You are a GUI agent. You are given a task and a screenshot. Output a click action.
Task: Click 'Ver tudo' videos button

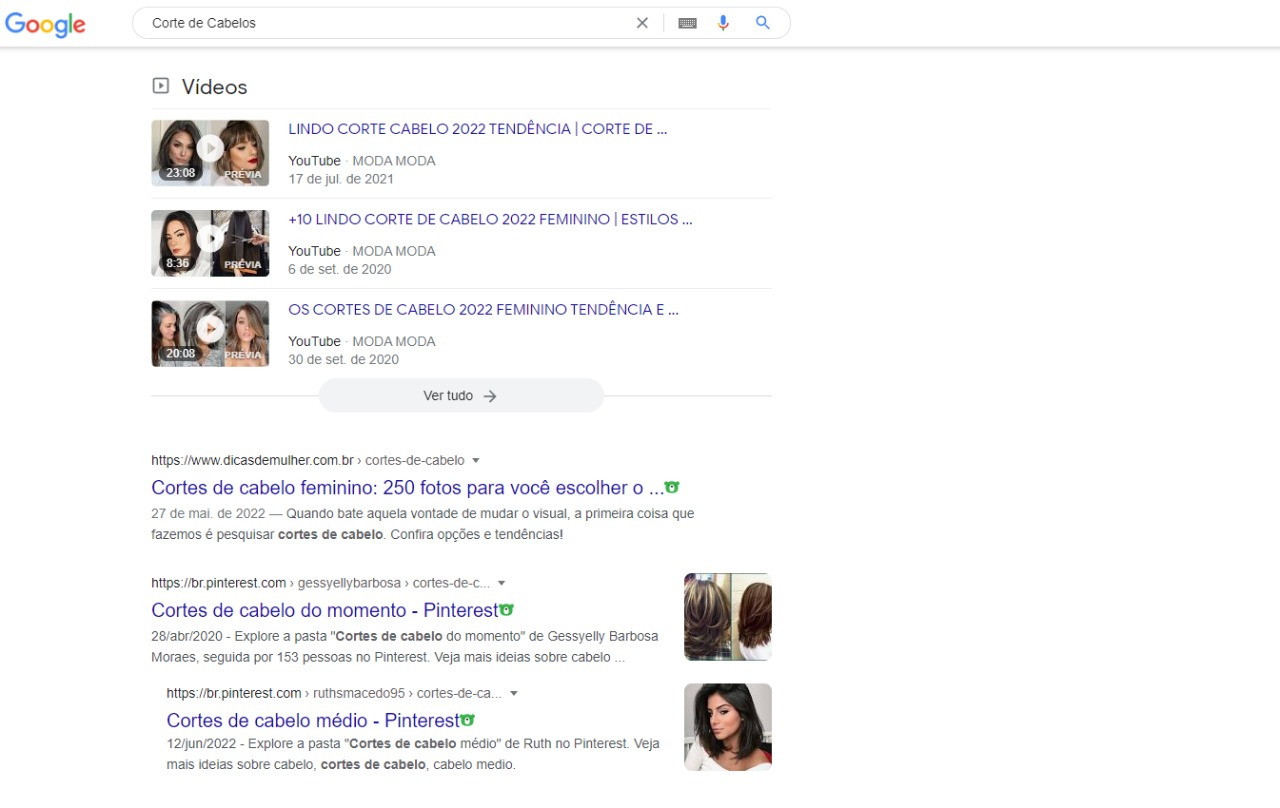(x=461, y=396)
